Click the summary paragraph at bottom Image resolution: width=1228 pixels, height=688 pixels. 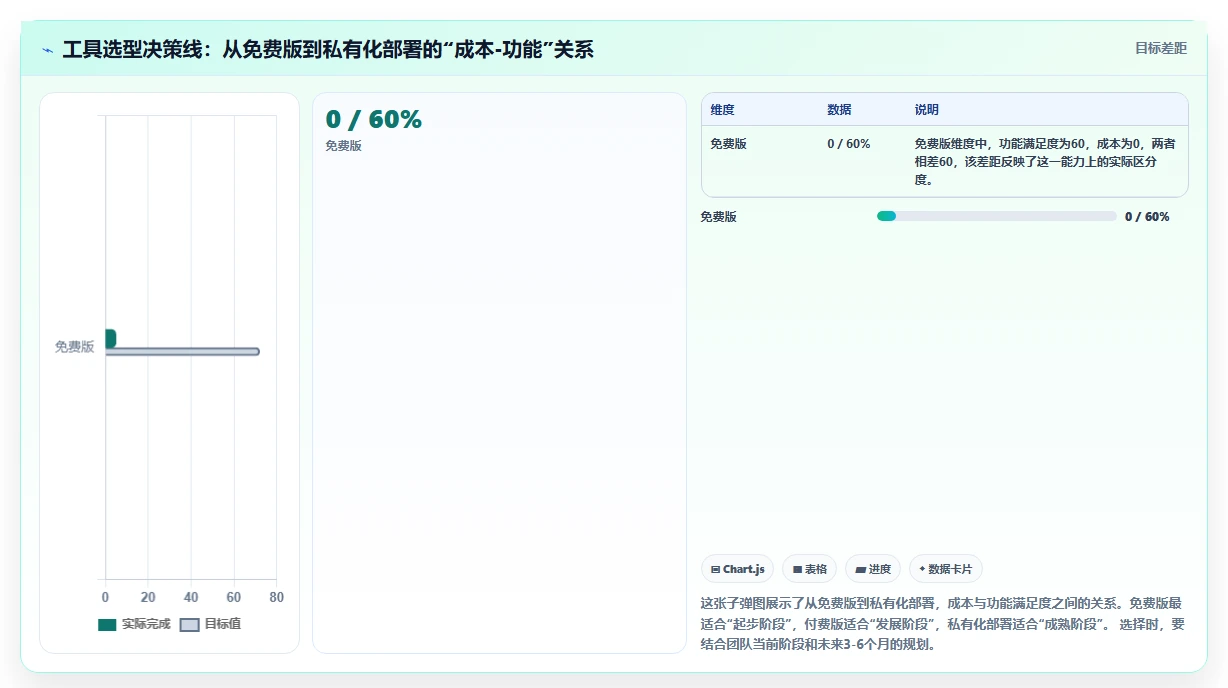tap(943, 624)
